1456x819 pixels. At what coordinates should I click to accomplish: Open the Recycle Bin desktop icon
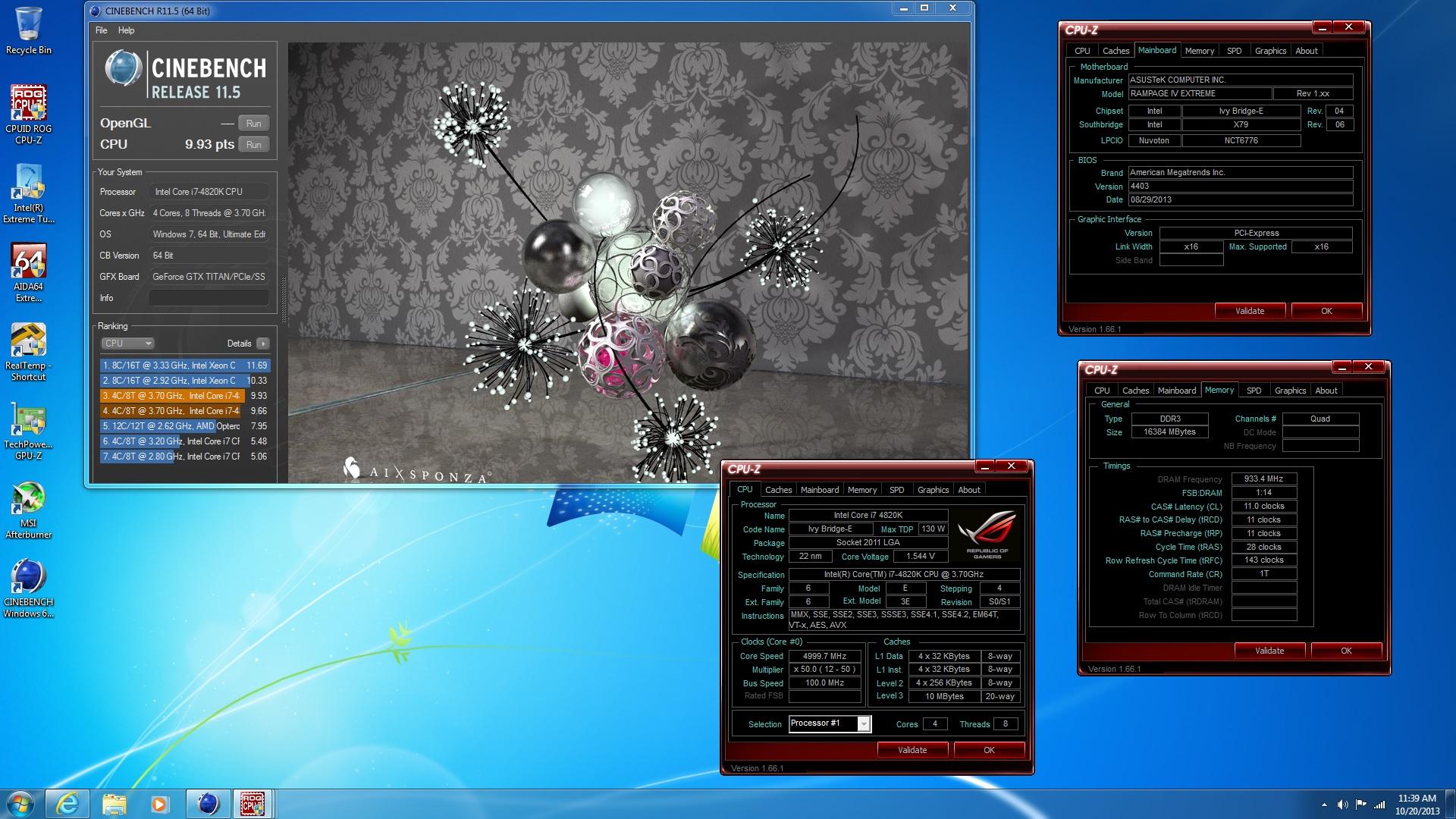28,30
